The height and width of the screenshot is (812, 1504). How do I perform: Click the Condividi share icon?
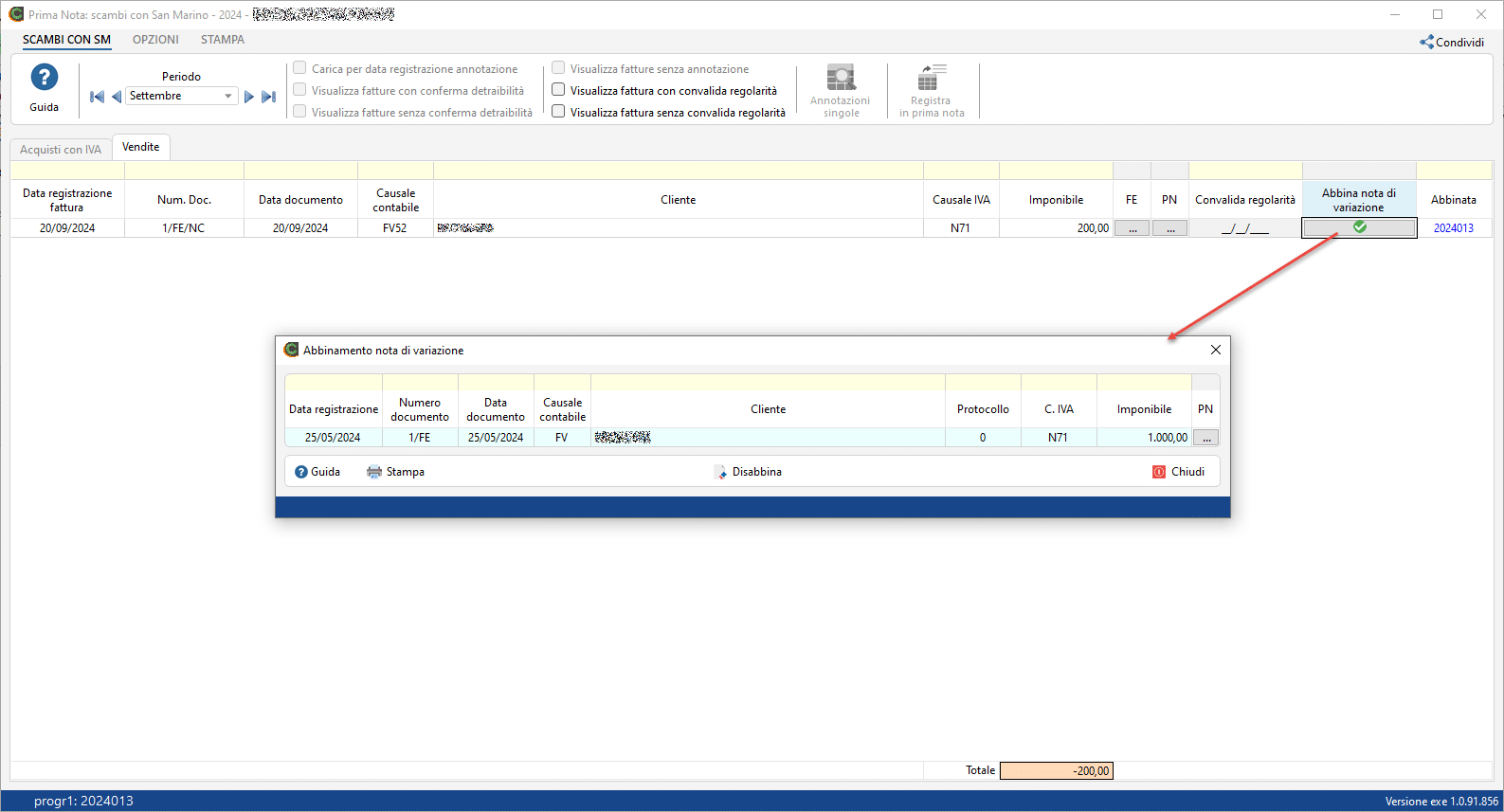1426,42
